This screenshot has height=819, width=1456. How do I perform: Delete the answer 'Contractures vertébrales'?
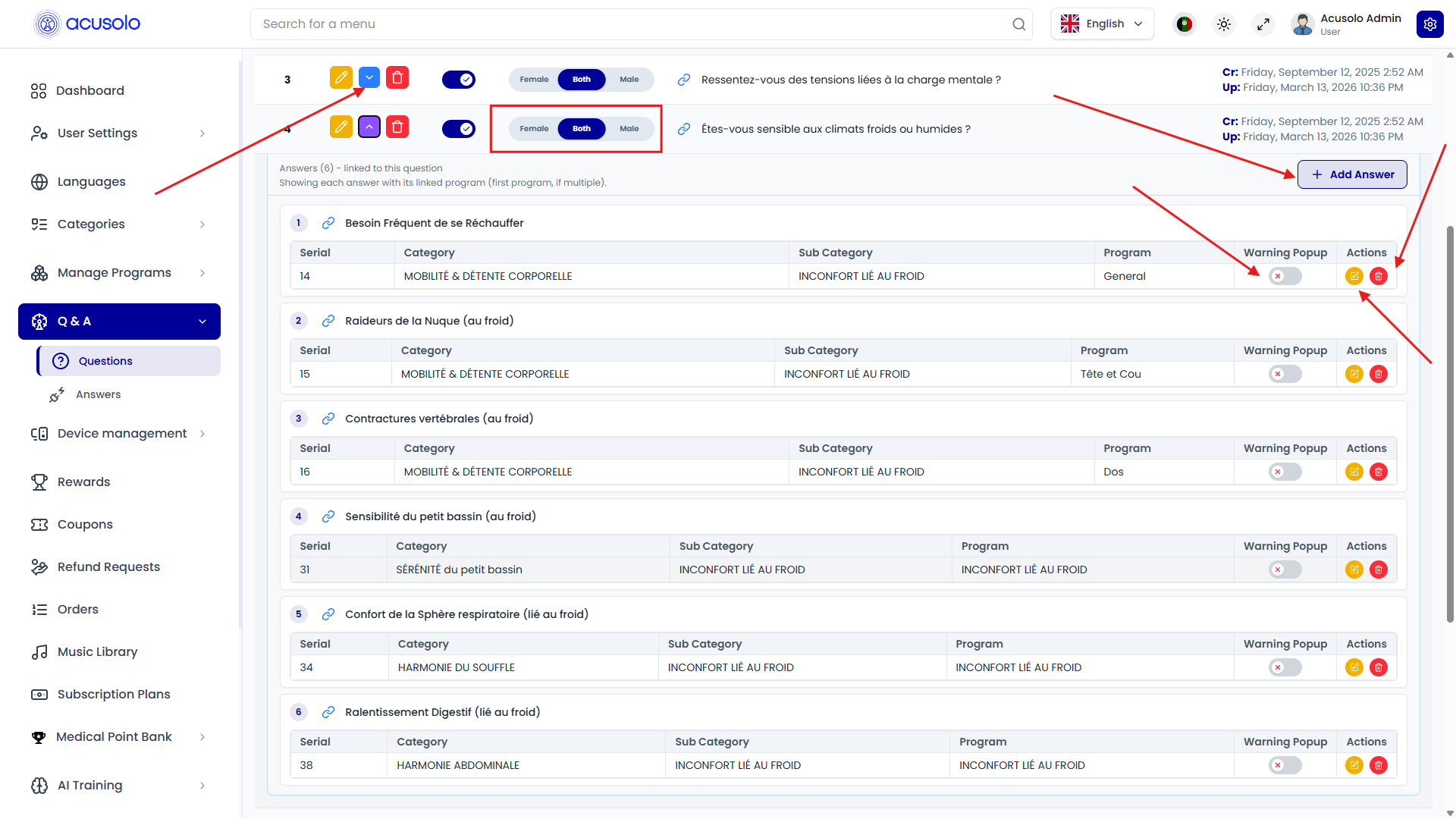click(x=1379, y=472)
